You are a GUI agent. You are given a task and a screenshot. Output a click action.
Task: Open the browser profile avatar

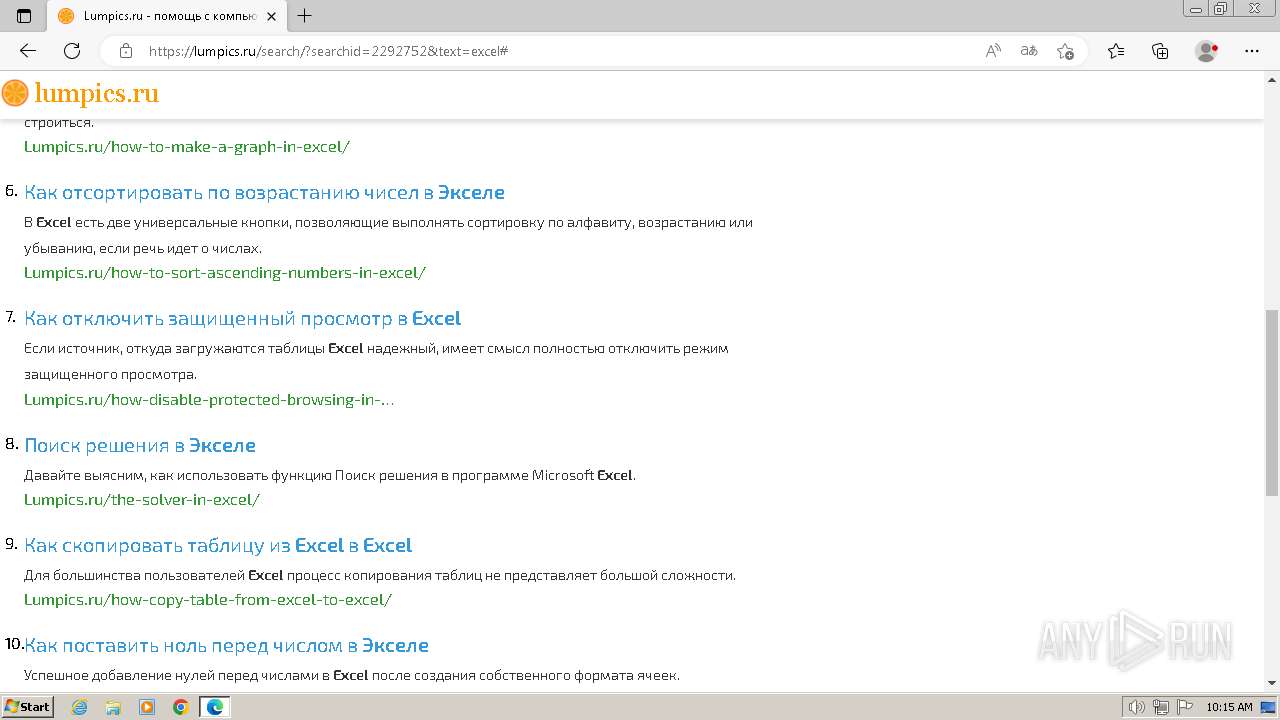[x=1207, y=51]
